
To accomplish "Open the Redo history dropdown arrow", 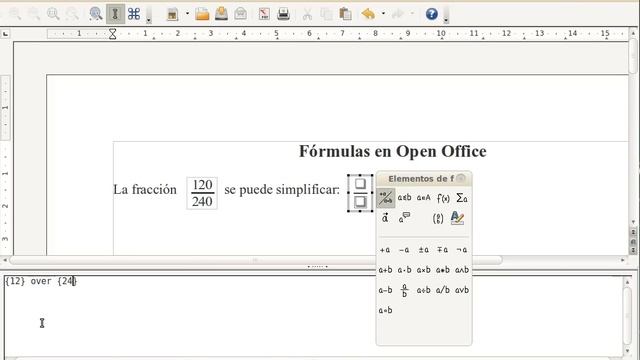I will (x=412, y=14).
